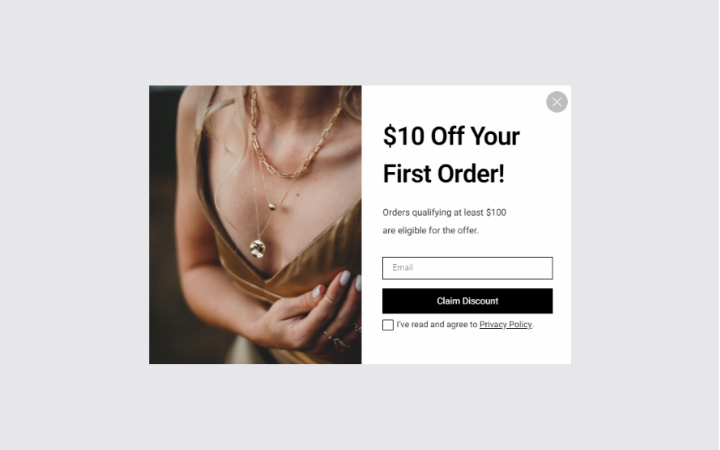Open the Privacy Policy link
The height and width of the screenshot is (450, 720).
point(505,325)
